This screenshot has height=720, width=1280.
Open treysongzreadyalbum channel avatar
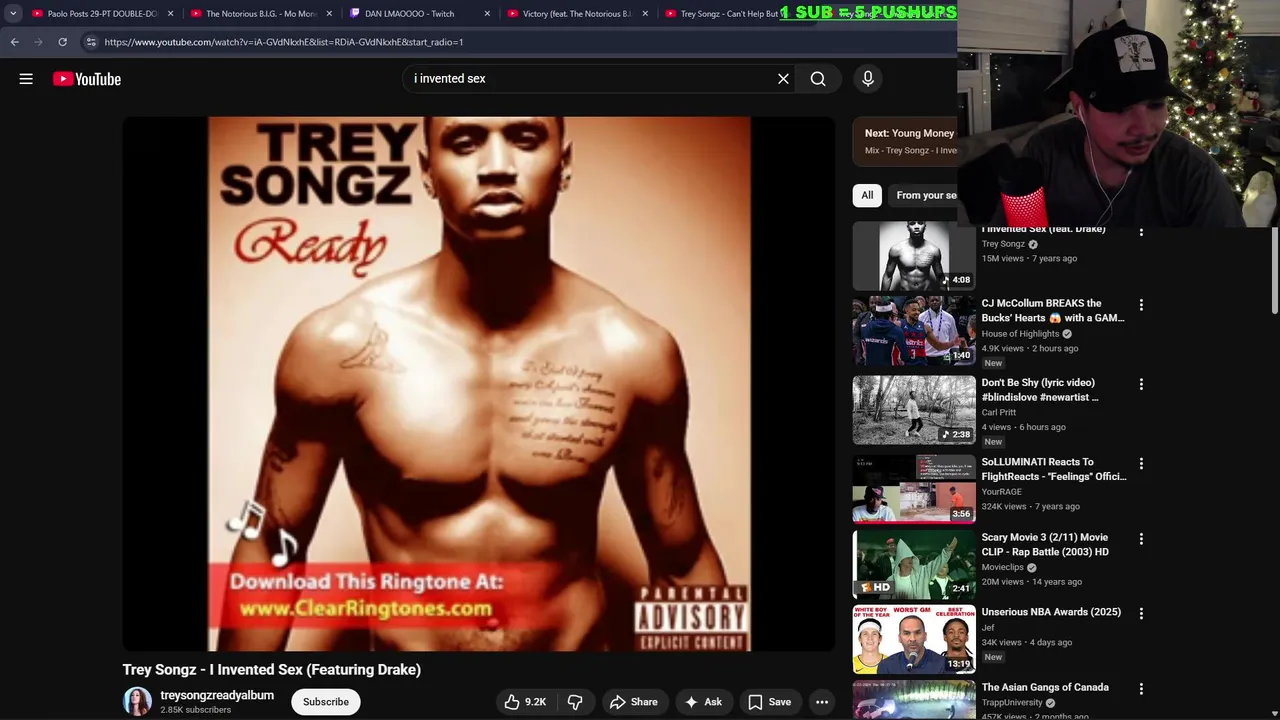137,702
